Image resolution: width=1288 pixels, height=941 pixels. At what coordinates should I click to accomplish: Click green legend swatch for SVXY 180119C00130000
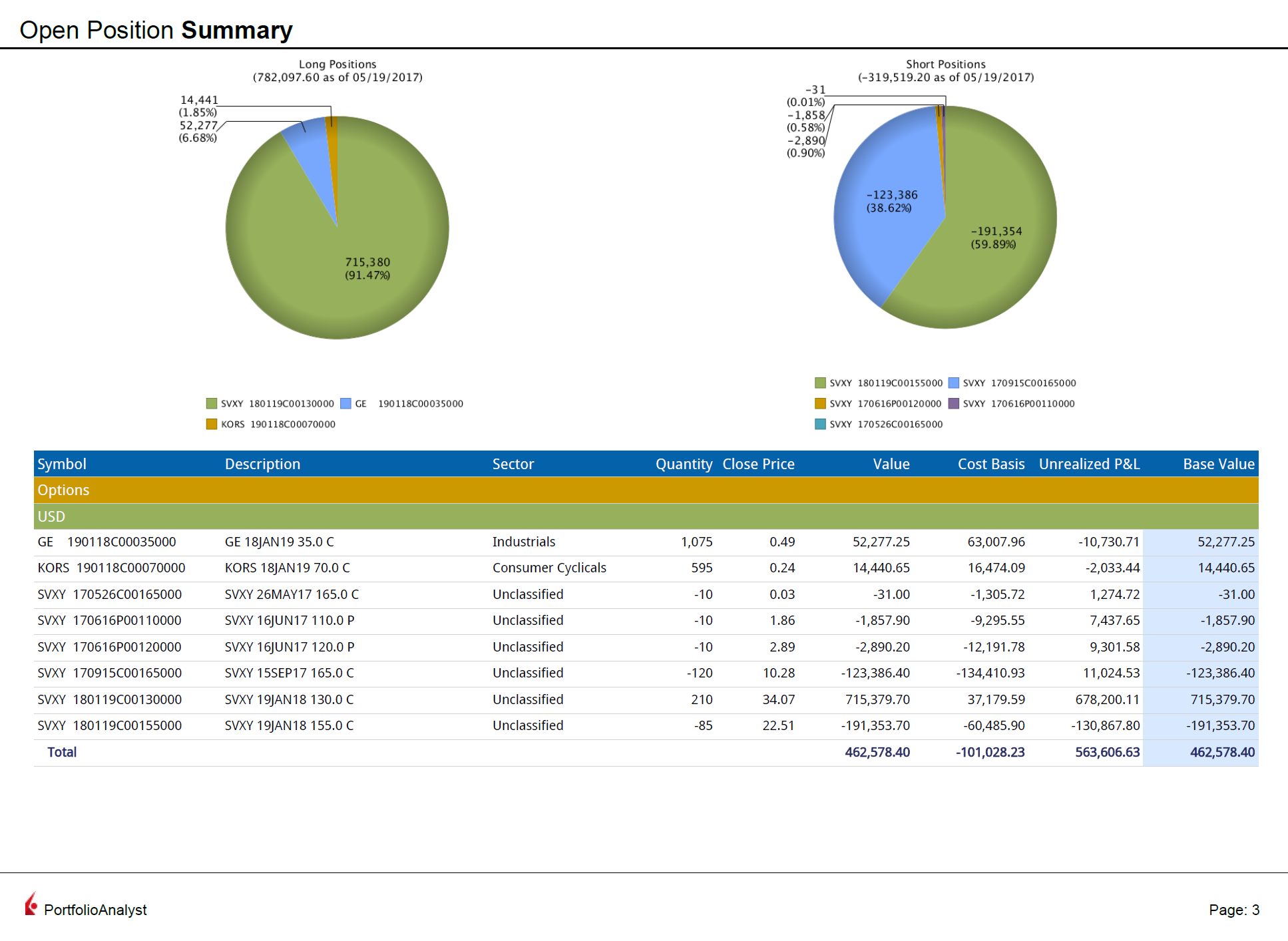pyautogui.click(x=212, y=403)
